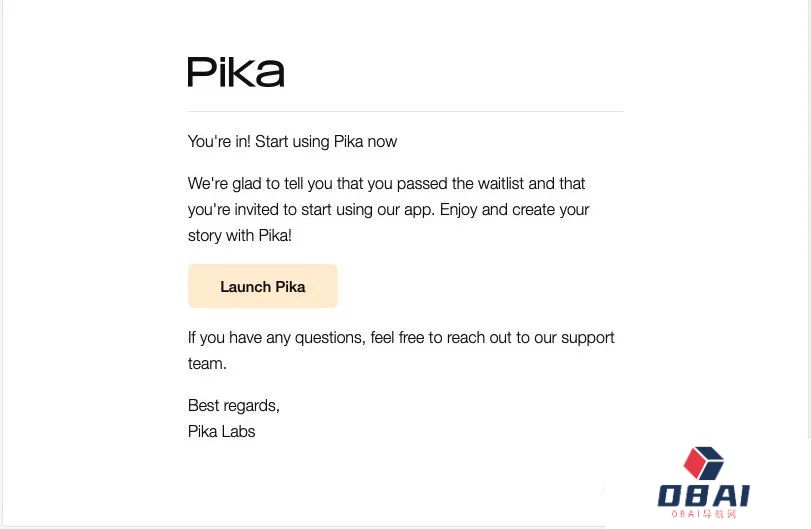Click the horizontal divider below Pika logo
This screenshot has height=529, width=811.
(x=405, y=111)
